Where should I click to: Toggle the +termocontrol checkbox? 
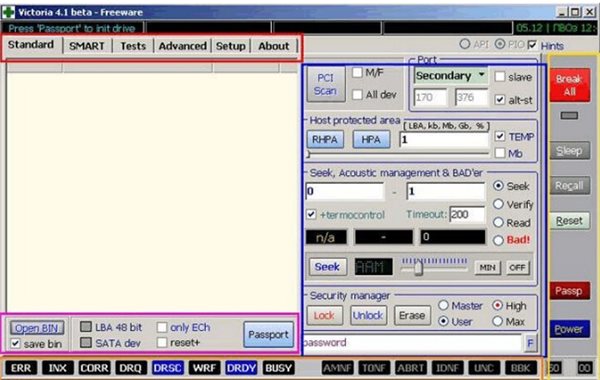coord(311,215)
